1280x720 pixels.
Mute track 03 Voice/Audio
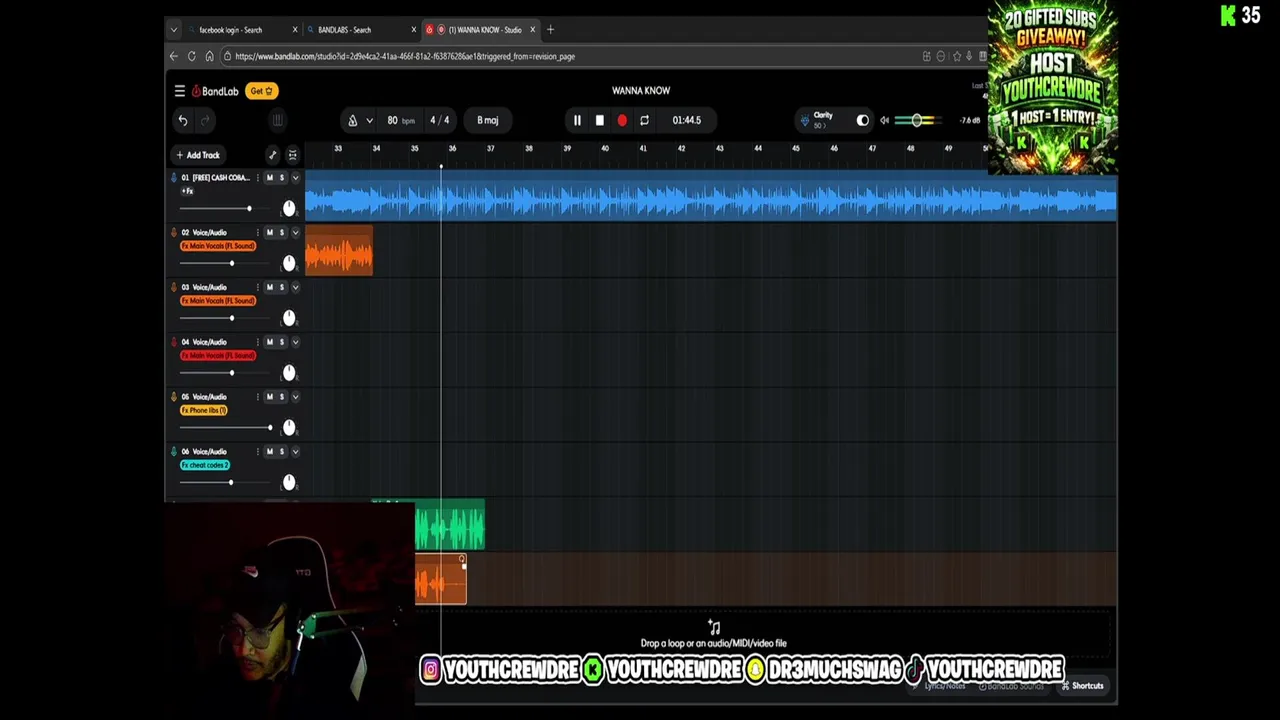269,287
